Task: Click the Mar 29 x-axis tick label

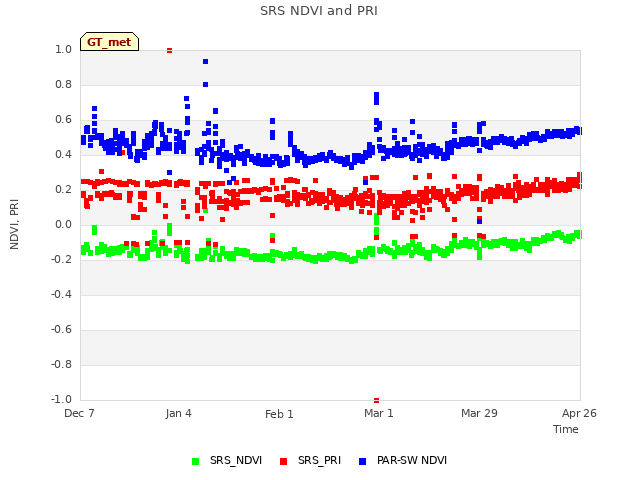Action: 479,413
